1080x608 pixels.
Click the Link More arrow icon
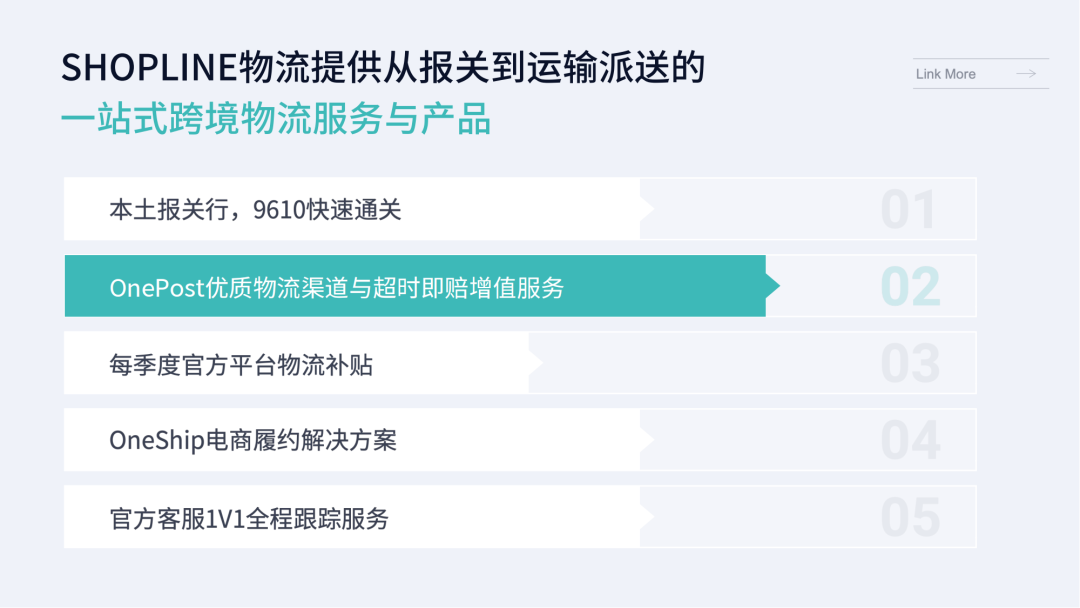point(1025,74)
